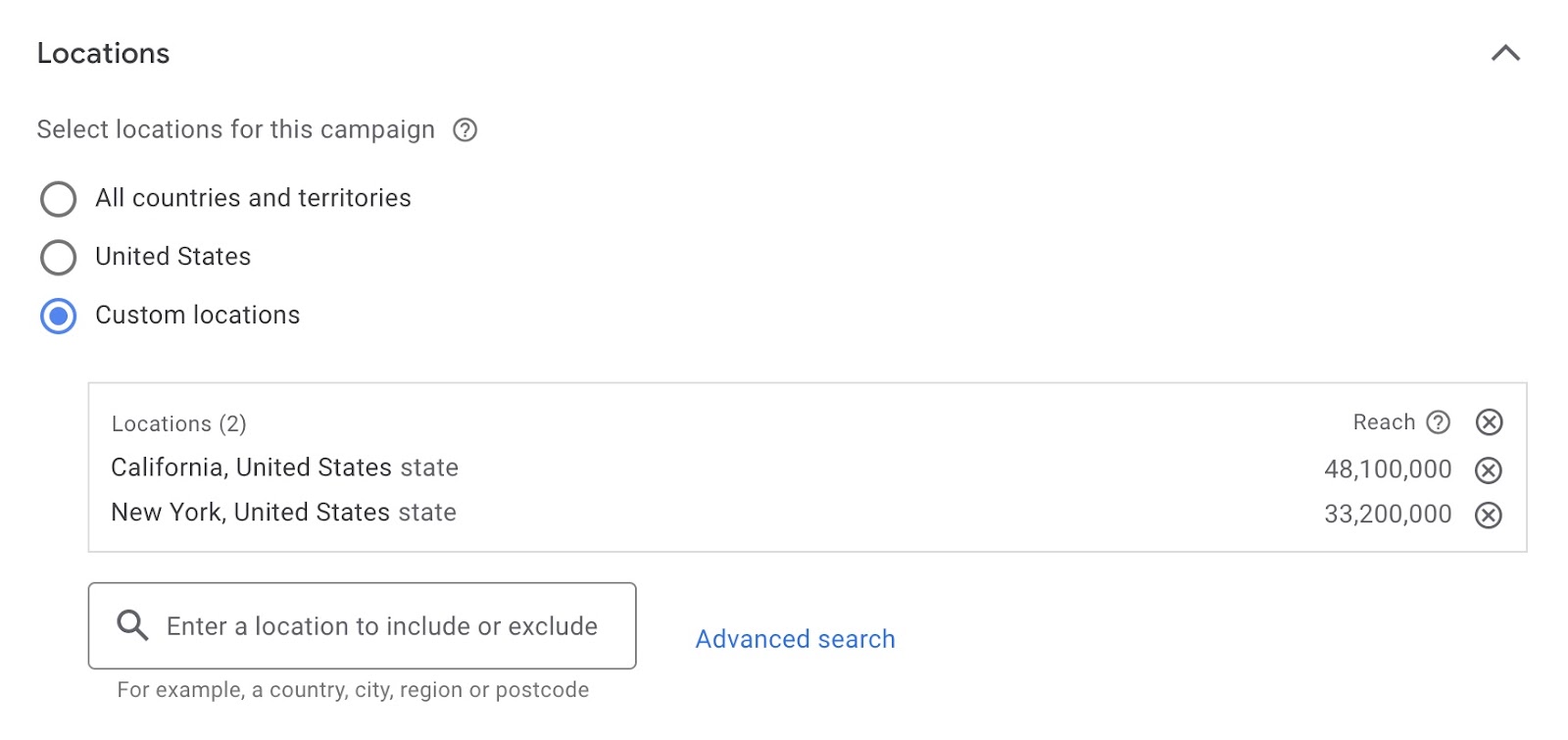The image size is (1568, 740).
Task: Select the All countries and territories option
Action: pos(58,198)
